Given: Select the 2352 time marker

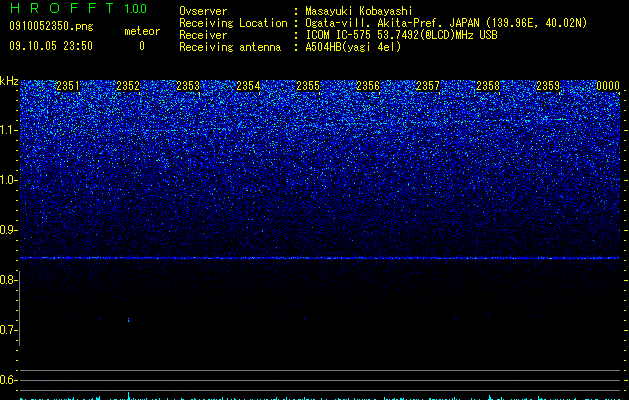Looking at the screenshot, I should click(128, 86).
